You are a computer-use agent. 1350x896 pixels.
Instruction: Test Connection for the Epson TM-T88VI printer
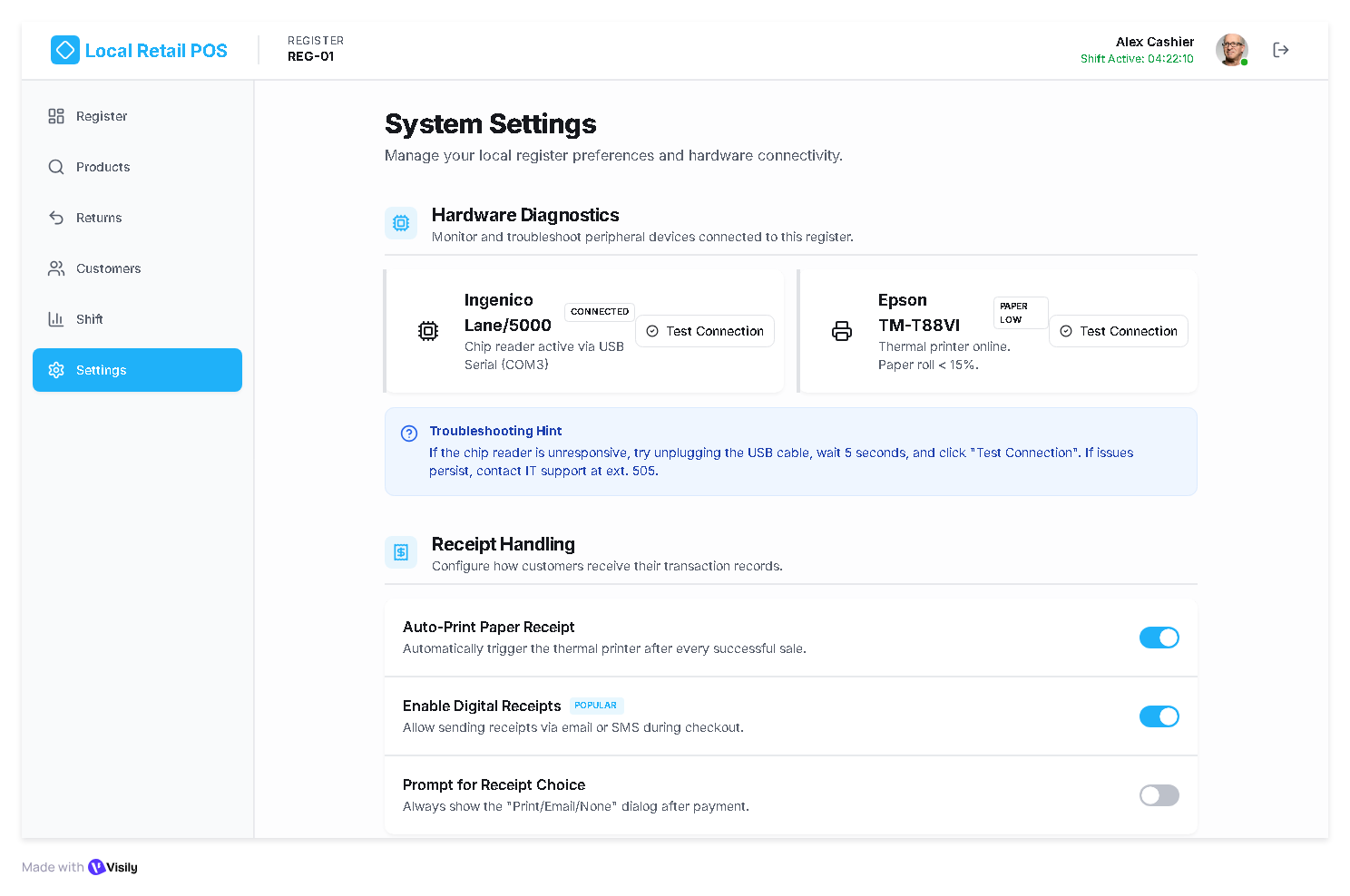click(x=1119, y=331)
